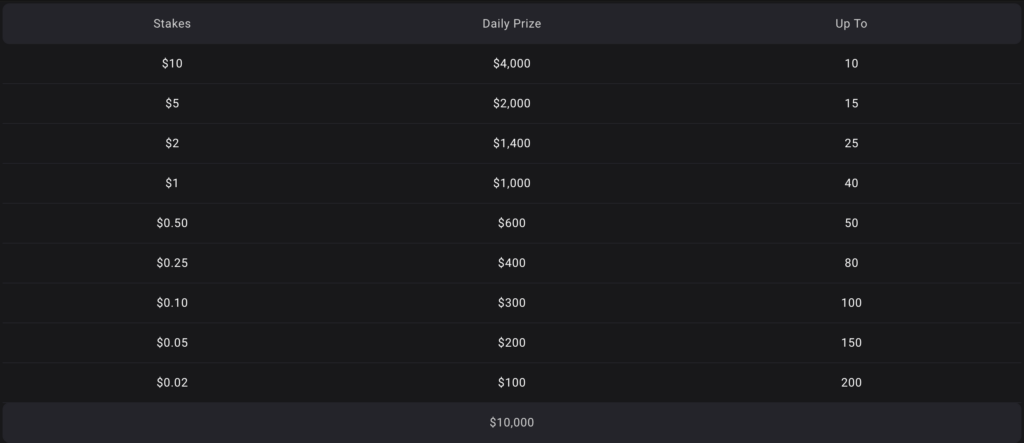Click the $5 stakes row
This screenshot has width=1024, height=443.
pos(172,103)
